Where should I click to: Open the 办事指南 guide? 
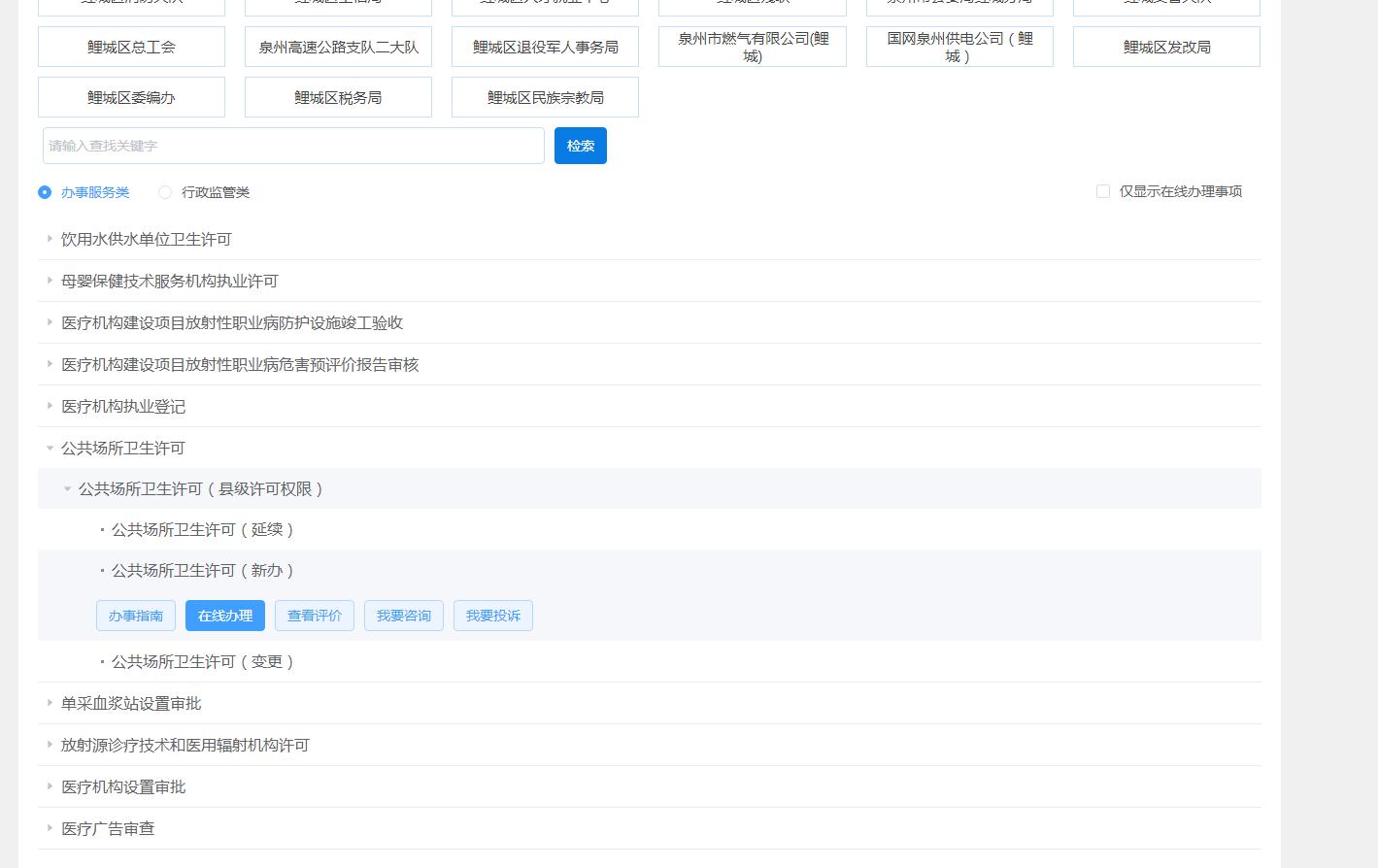point(136,616)
